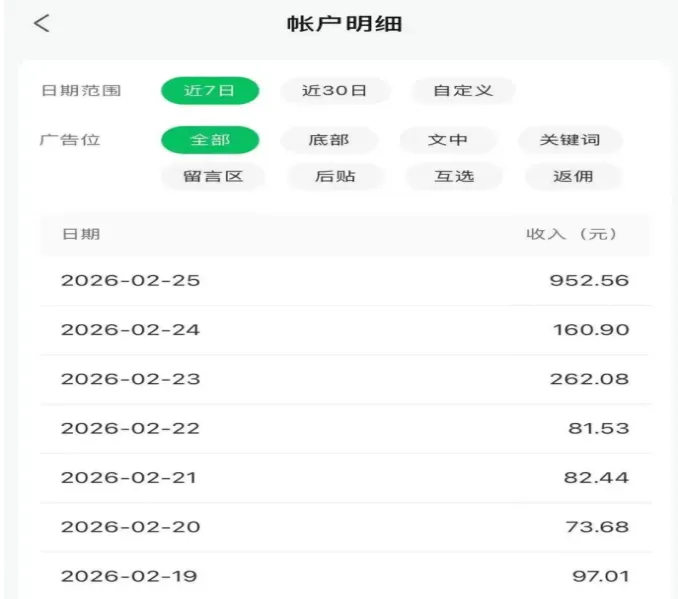The height and width of the screenshot is (599, 678).
Task: Filter ad position by 互选
Action: (454, 176)
